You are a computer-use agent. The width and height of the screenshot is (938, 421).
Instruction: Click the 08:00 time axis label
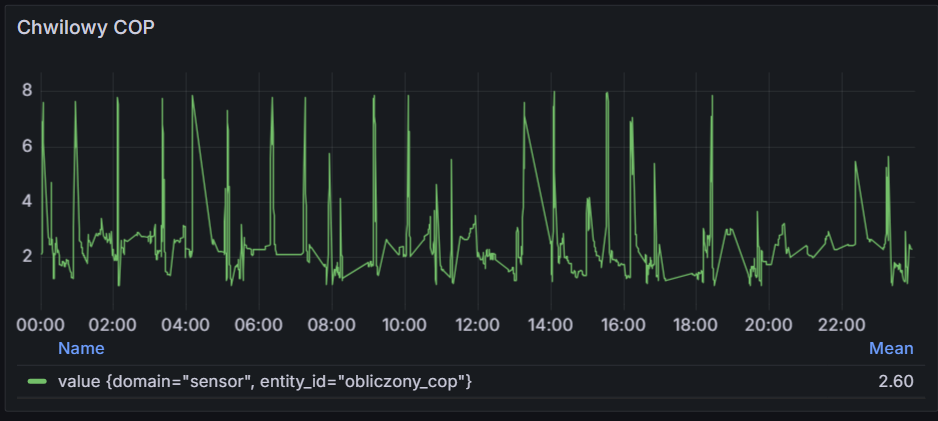pos(332,325)
